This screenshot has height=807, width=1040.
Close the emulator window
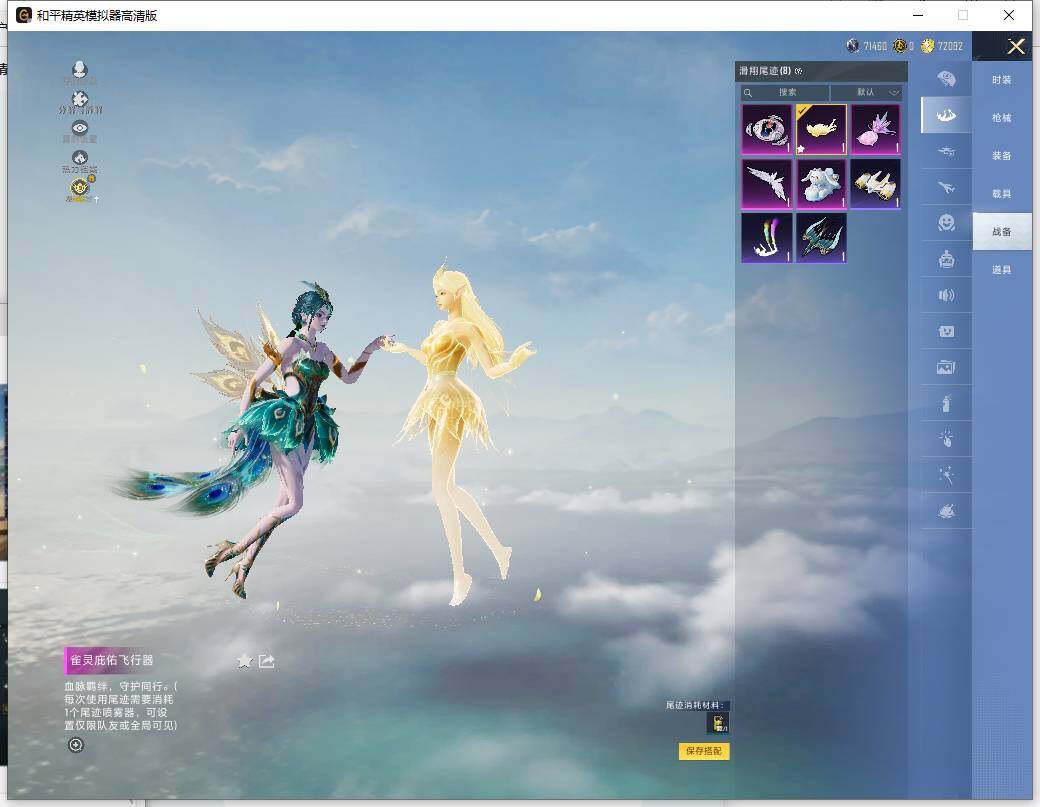click(x=1009, y=15)
